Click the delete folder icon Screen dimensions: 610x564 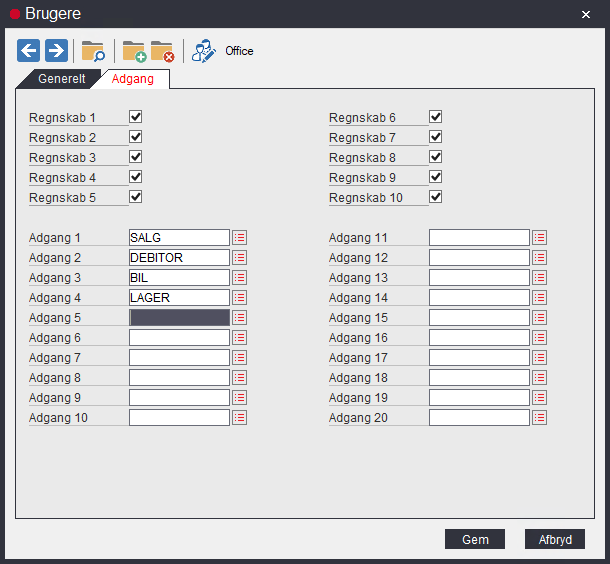pos(163,51)
